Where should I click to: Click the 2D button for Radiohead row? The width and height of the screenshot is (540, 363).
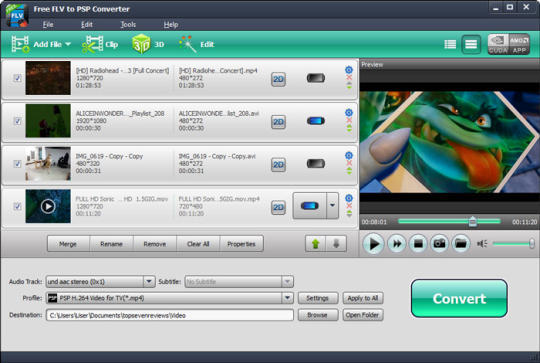pos(278,79)
